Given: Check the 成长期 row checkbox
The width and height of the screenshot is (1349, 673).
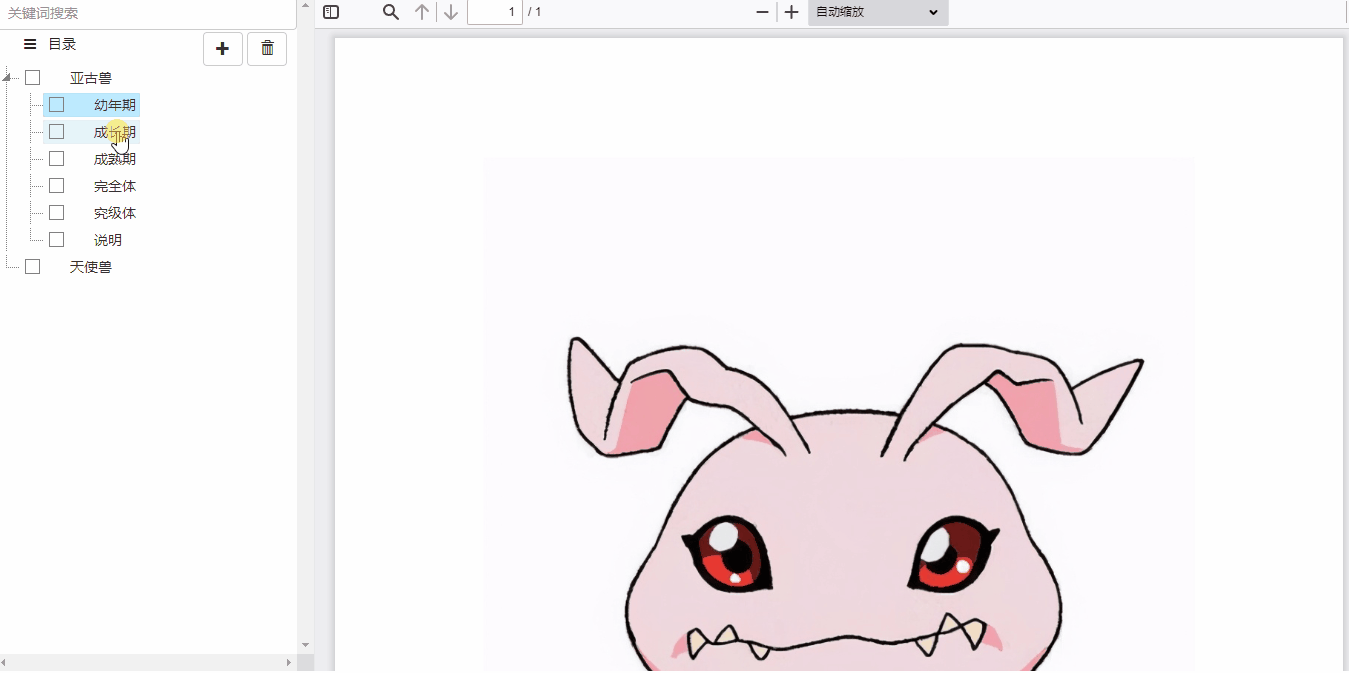Looking at the screenshot, I should (57, 132).
